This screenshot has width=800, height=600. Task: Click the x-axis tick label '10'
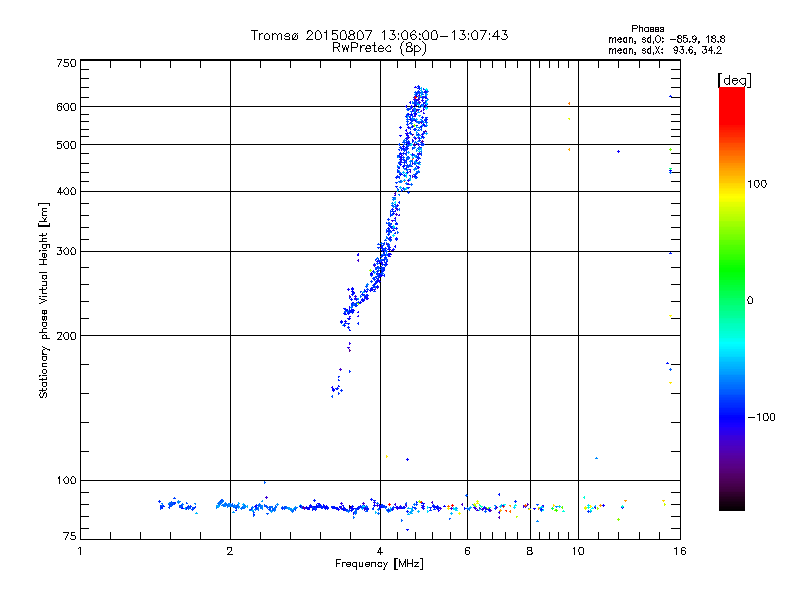coord(578,551)
